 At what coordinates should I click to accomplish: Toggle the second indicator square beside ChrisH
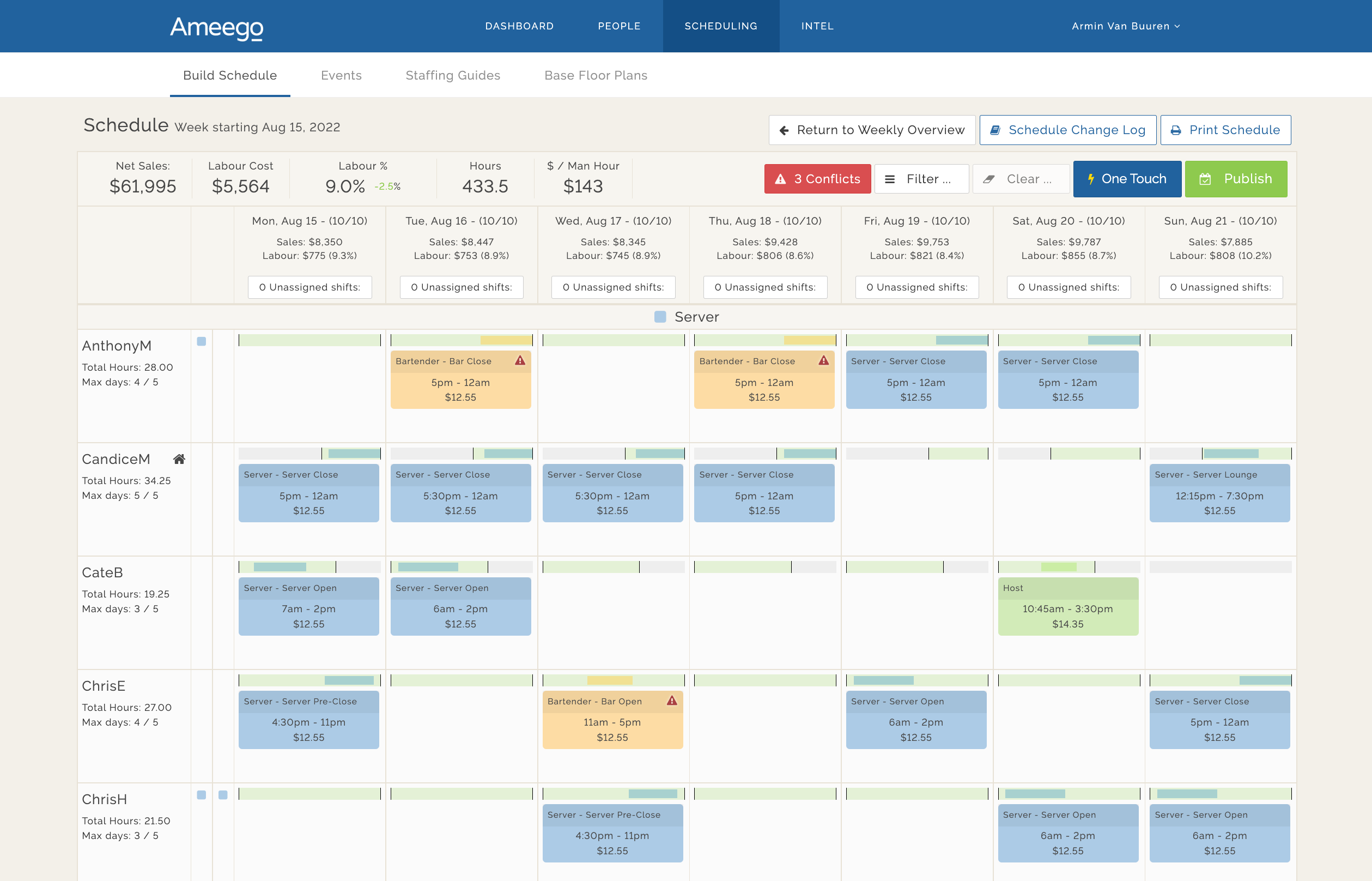point(222,795)
